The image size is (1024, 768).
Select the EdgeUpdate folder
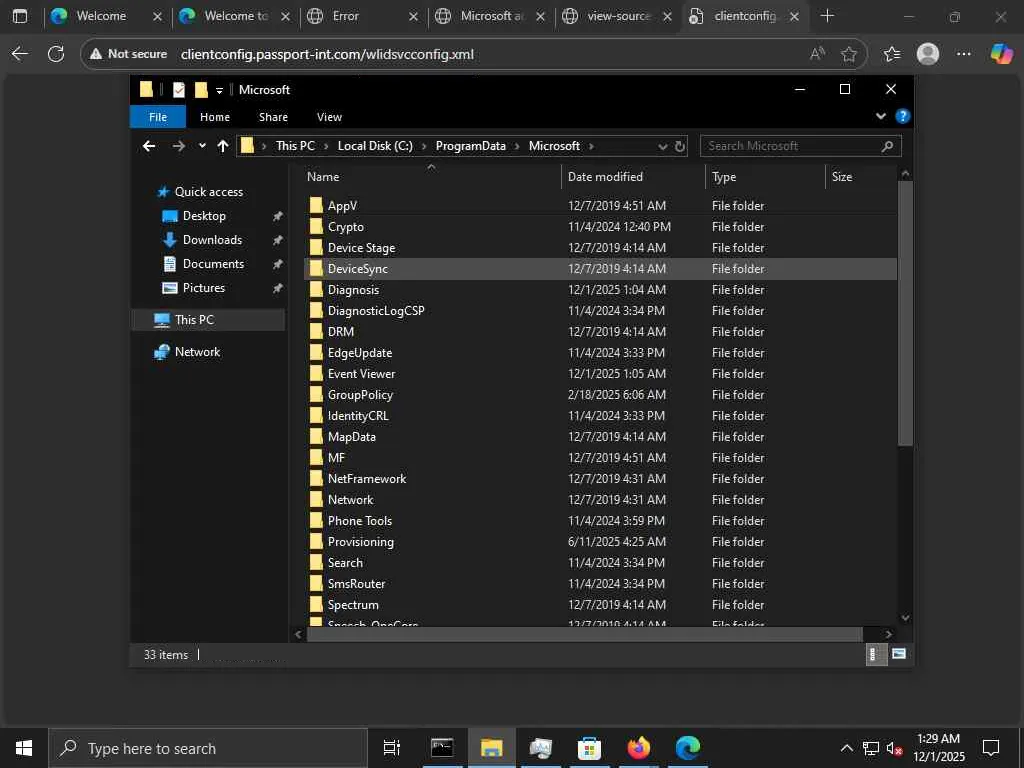(x=360, y=353)
